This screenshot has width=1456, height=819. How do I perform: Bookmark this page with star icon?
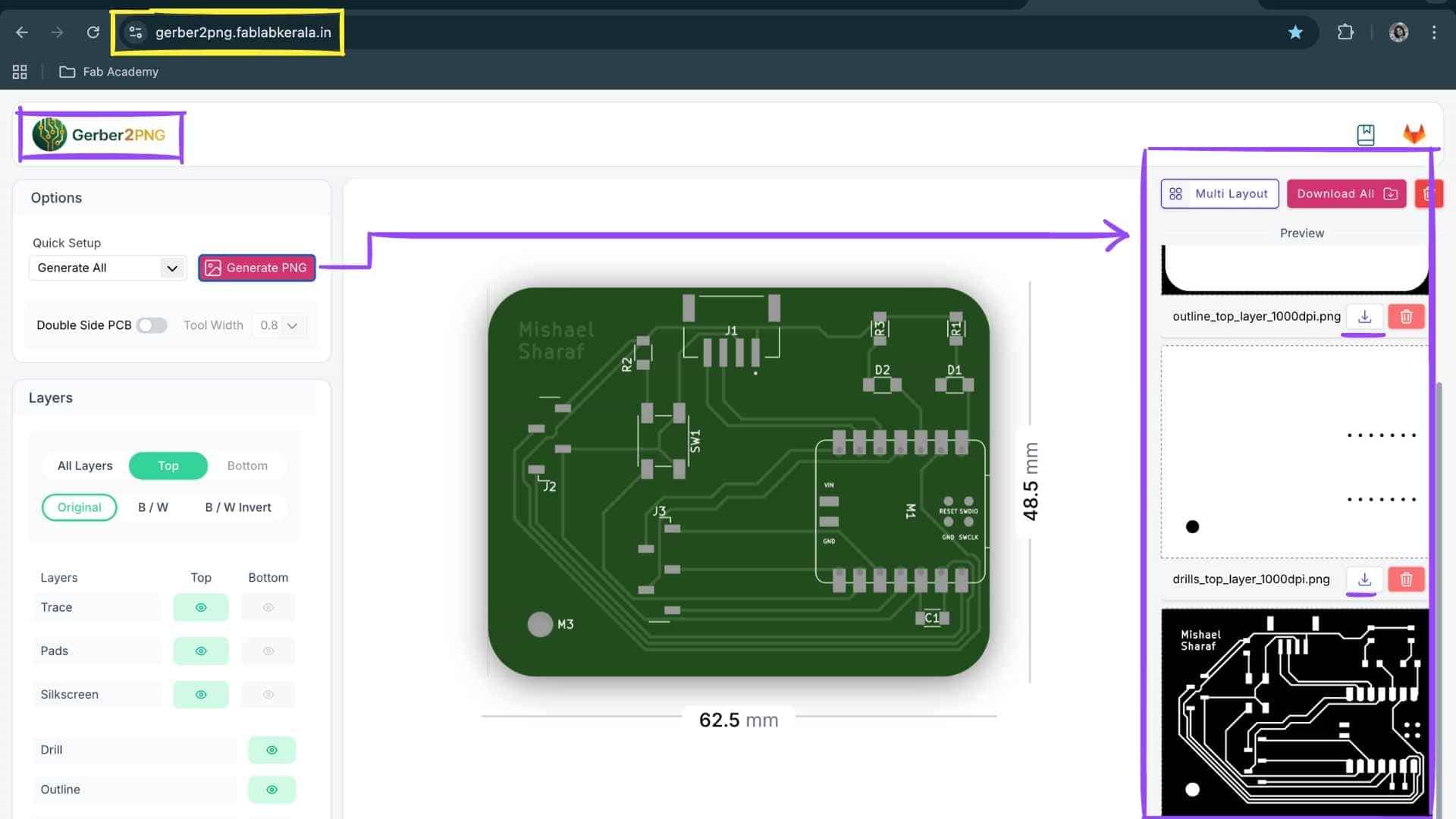click(x=1295, y=32)
